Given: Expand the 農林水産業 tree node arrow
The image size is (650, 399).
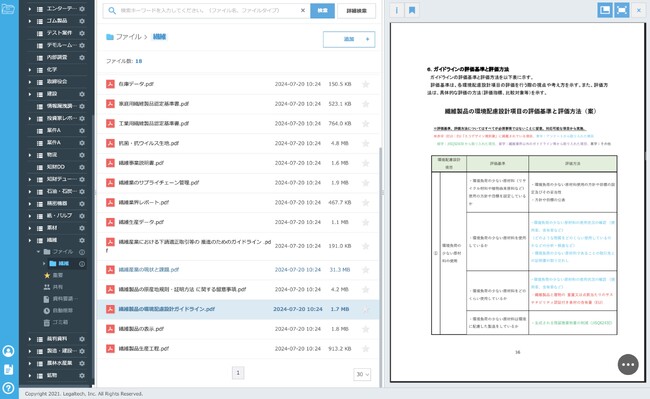Looking at the screenshot, I should click(30, 363).
